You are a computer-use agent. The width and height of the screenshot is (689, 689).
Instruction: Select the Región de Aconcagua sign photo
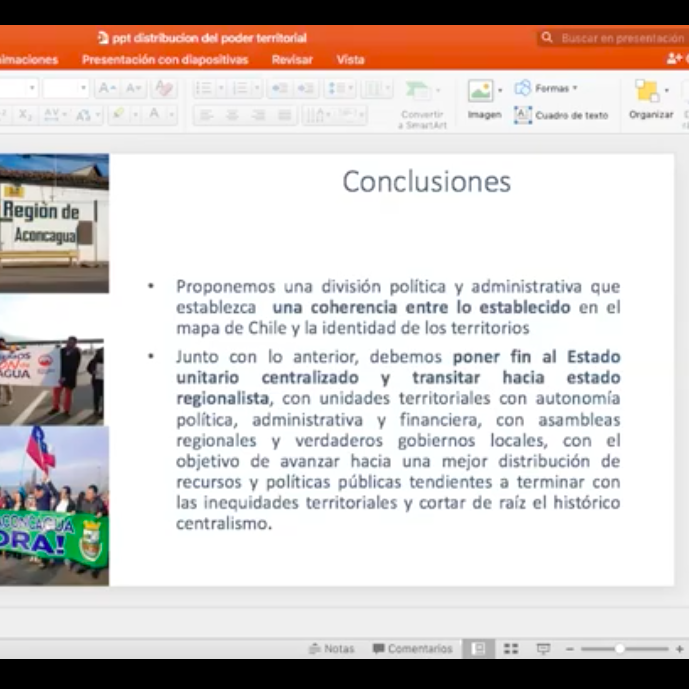click(x=54, y=223)
